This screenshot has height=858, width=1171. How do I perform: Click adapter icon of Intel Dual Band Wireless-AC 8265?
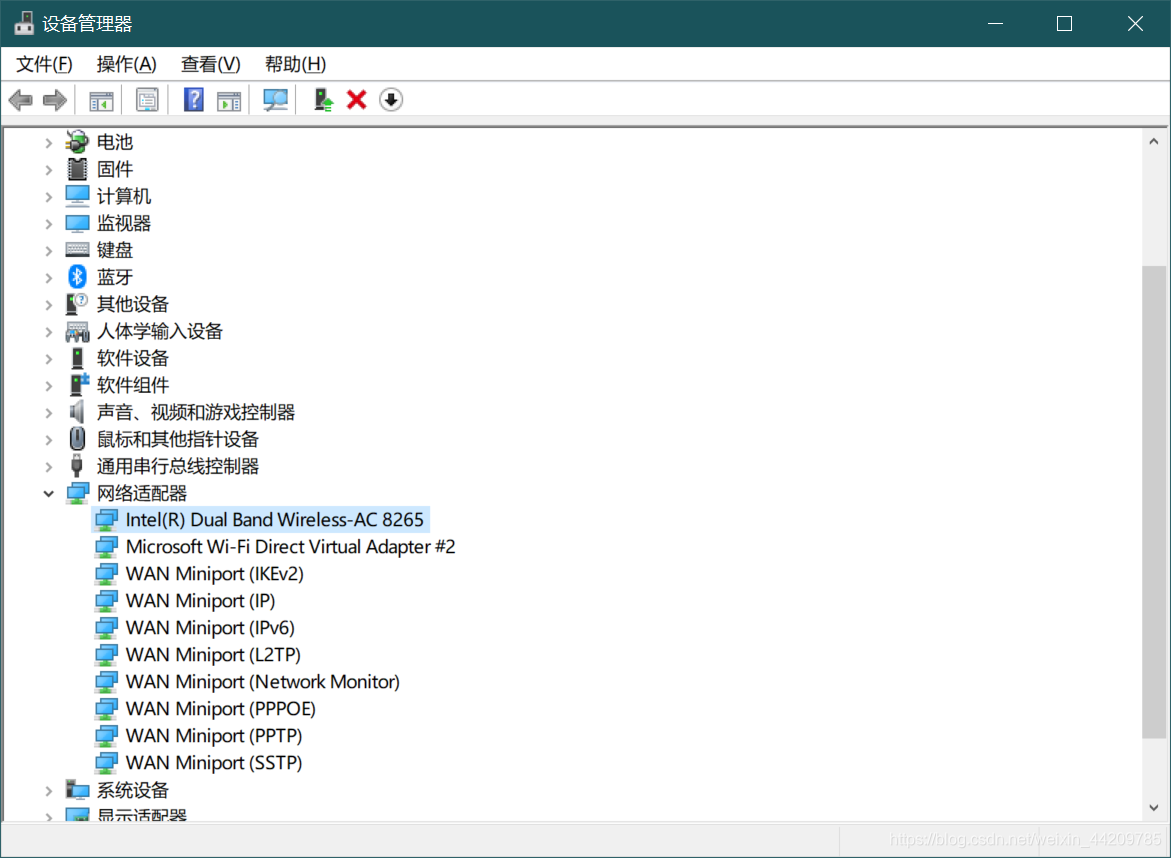coord(106,520)
